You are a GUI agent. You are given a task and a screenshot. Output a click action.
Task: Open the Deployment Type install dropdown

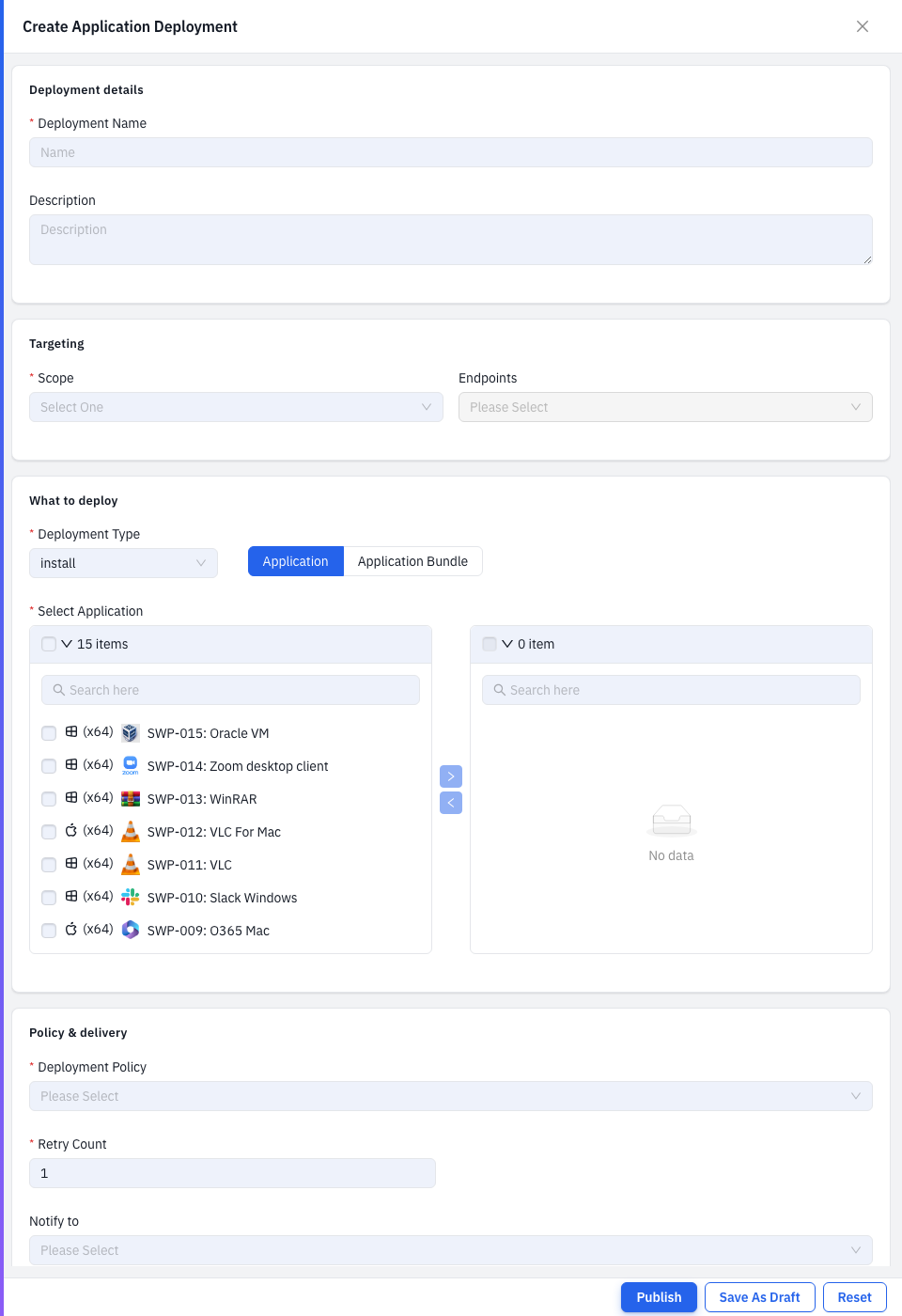pyautogui.click(x=123, y=563)
